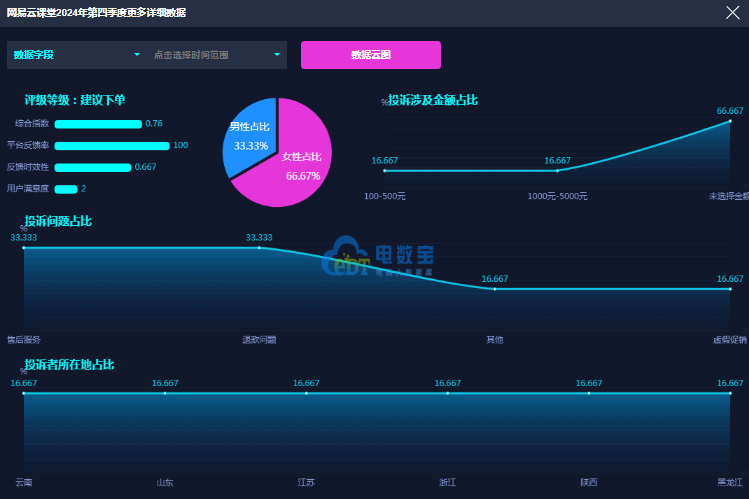Click the 其他 data point in 投诉问题占比
This screenshot has height=499, width=749.
495,290
